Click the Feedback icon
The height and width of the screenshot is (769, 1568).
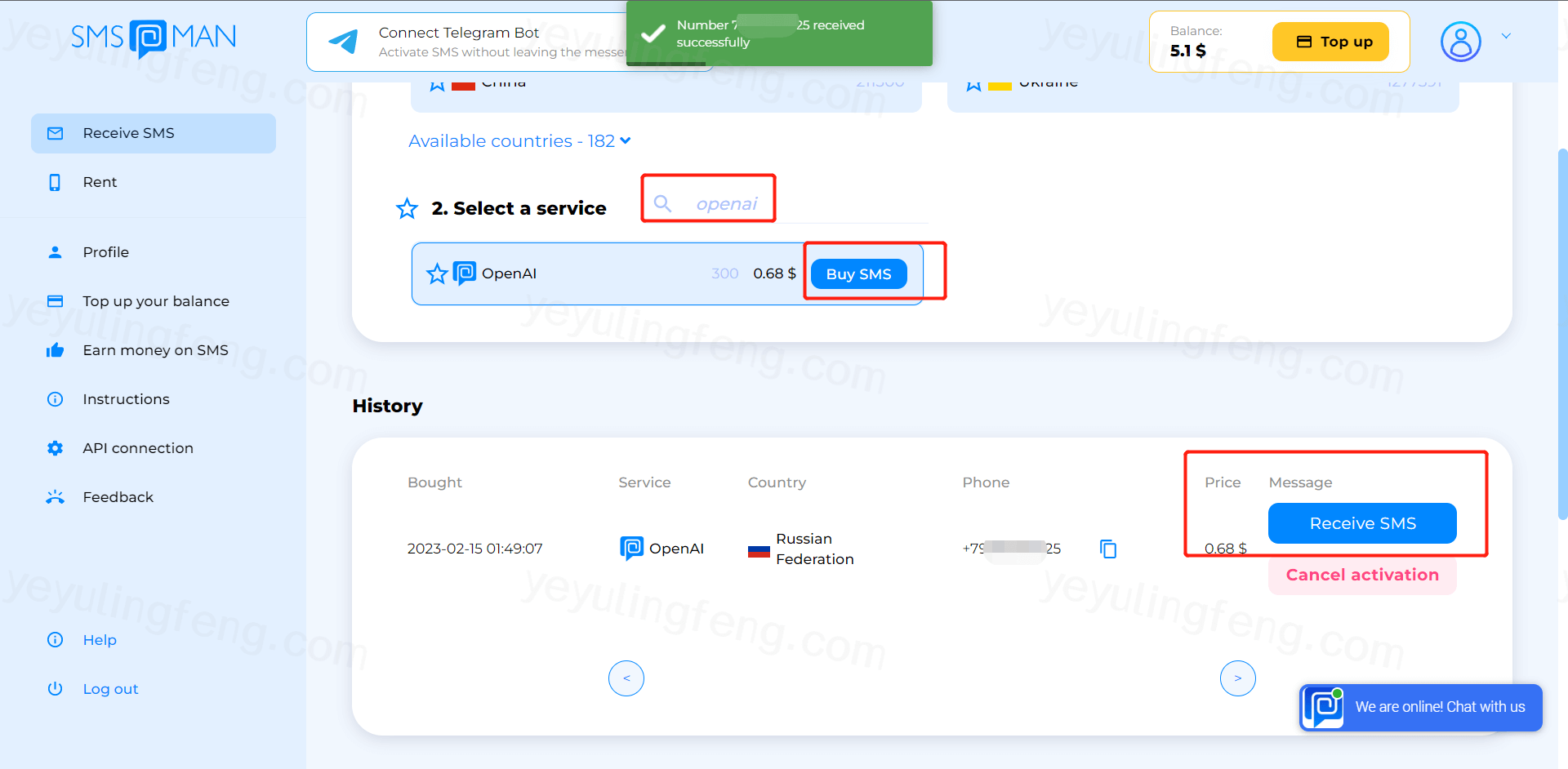coord(55,497)
